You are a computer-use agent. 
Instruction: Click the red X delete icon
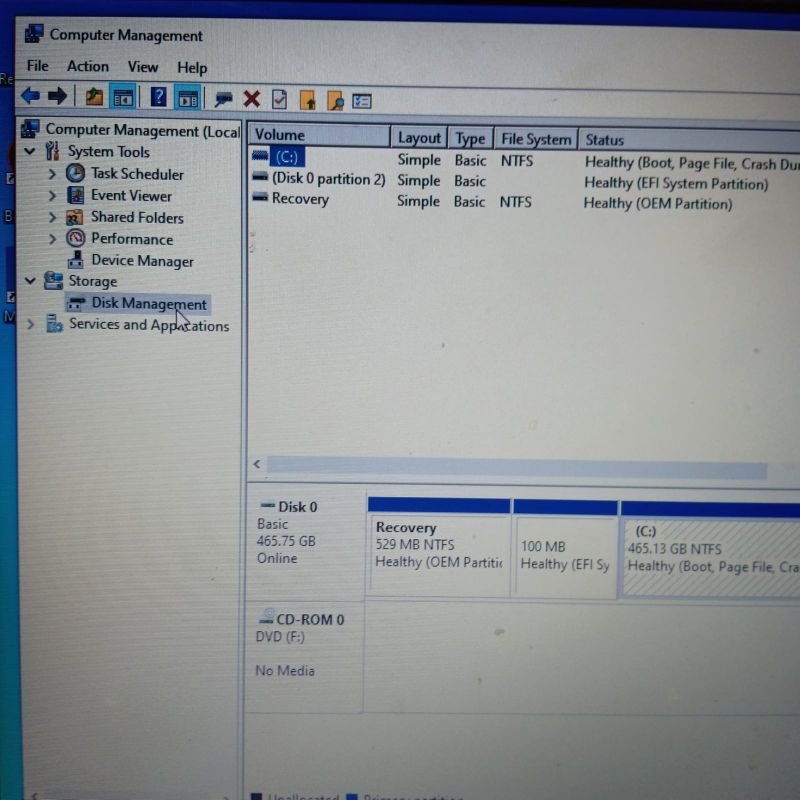click(252, 99)
